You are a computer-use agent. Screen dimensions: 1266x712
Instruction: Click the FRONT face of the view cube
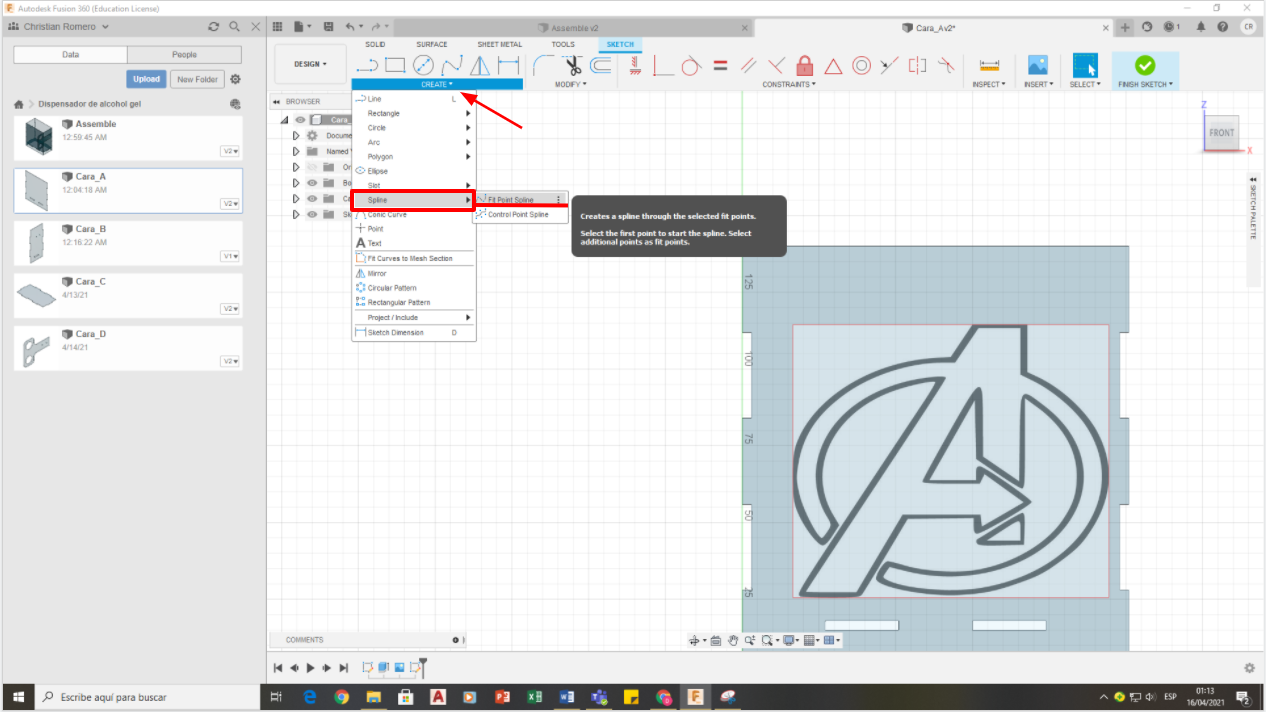pyautogui.click(x=1221, y=132)
